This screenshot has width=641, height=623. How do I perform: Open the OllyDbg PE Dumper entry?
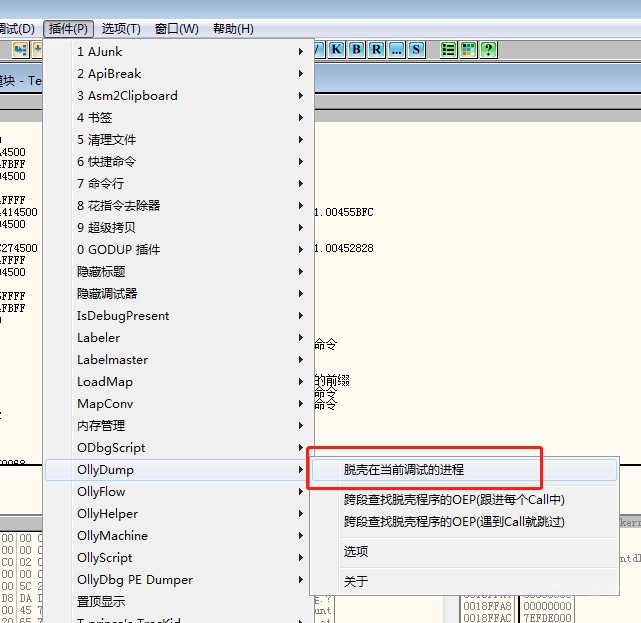coord(179,580)
